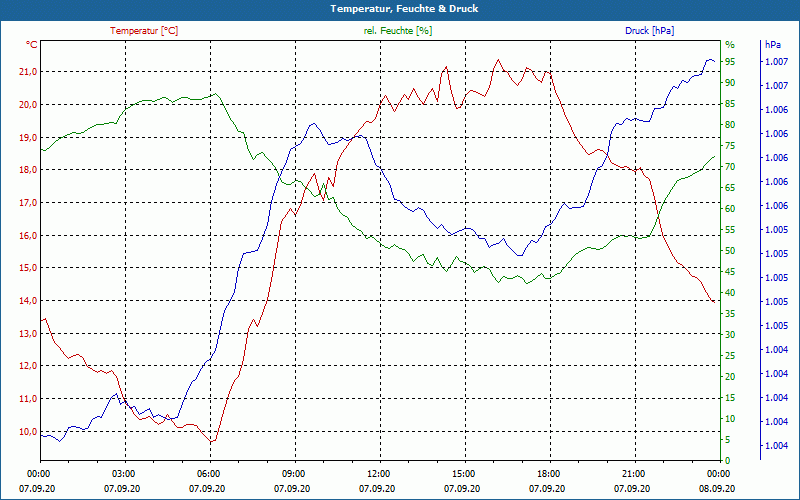This screenshot has width=800, height=500.
Task: Click the '55' humidity axis value
Action: [x=730, y=230]
